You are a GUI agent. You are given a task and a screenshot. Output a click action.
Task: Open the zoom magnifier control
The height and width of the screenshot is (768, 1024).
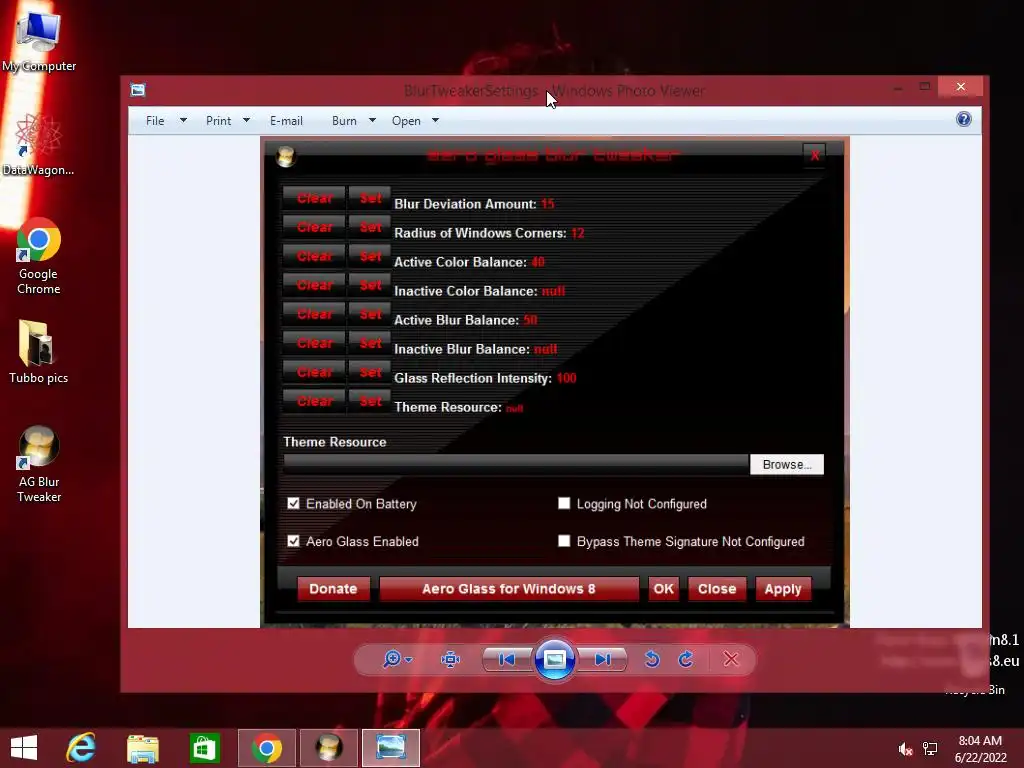click(x=392, y=659)
